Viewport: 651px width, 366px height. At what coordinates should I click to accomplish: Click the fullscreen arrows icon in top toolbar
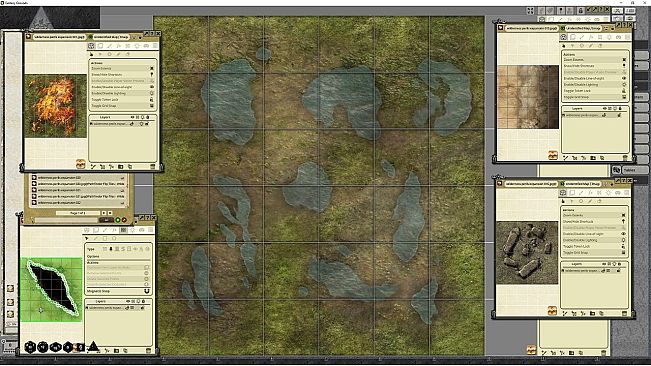click(531, 11)
